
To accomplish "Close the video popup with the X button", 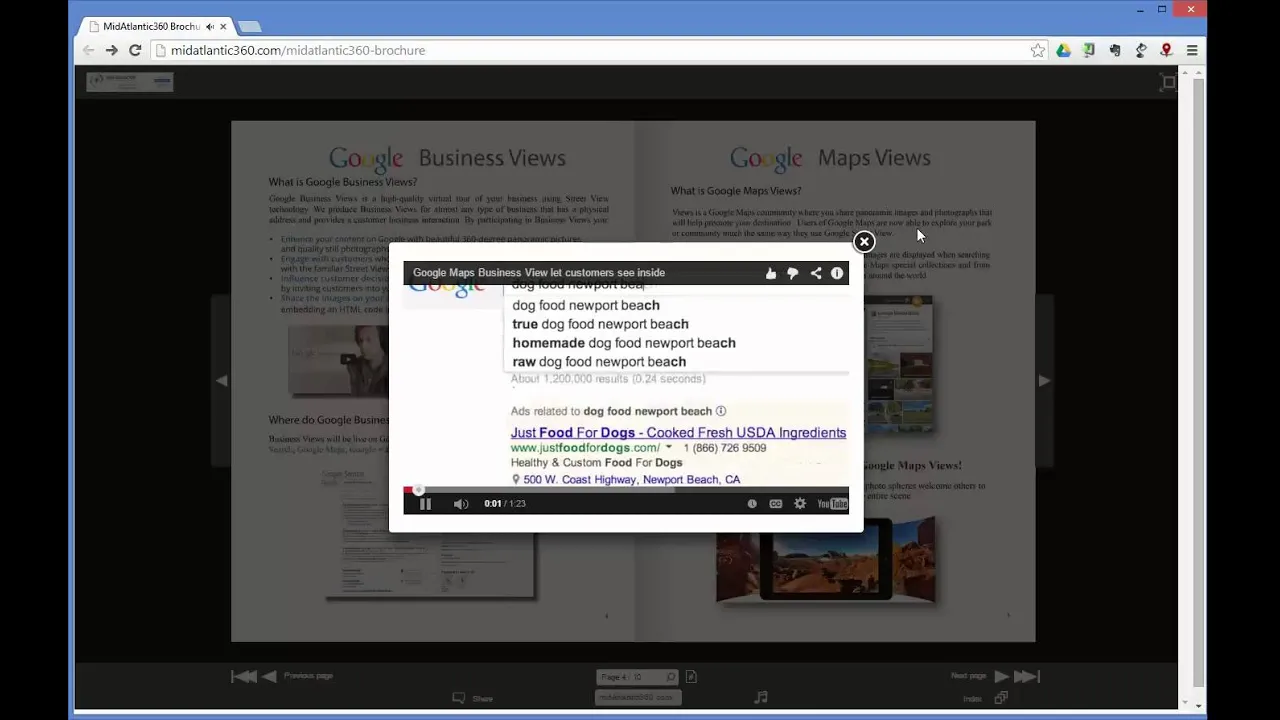I will pyautogui.click(x=864, y=241).
